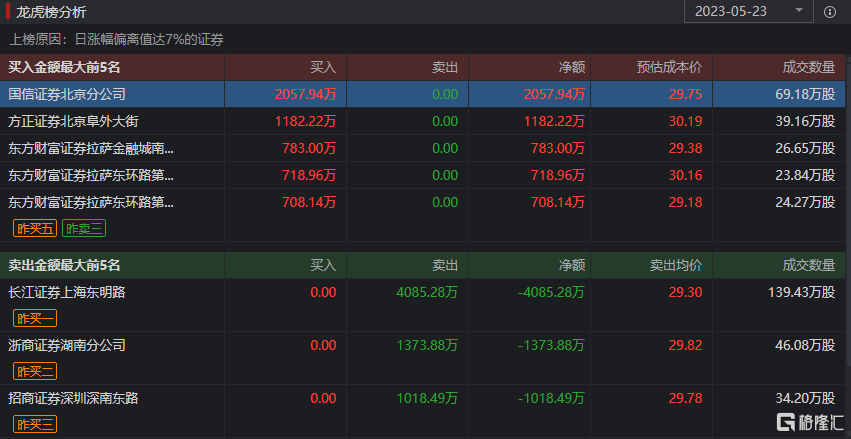Sort buy table by 买入 column header
Viewport: 851px width, 439px height.
(x=323, y=67)
